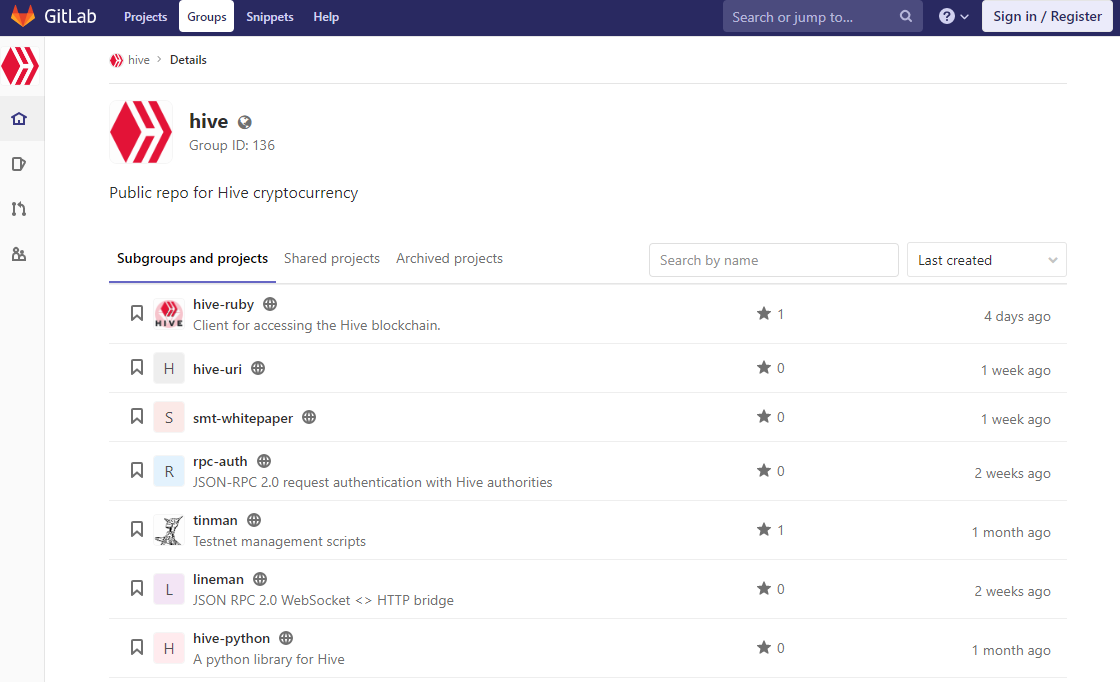This screenshot has width=1120, height=682.
Task: Expand the help menu chevron
Action: click(964, 17)
